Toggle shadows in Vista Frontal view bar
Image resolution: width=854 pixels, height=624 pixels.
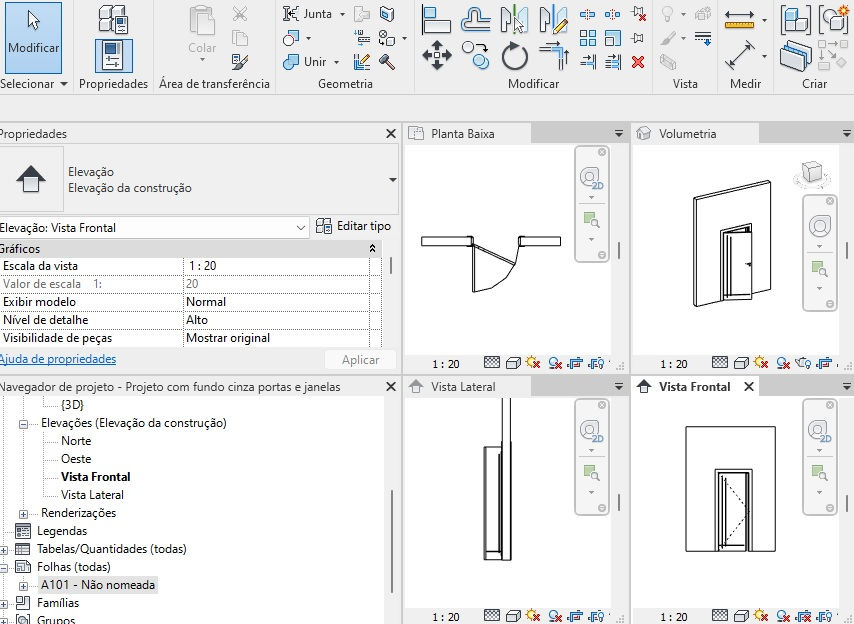(783, 616)
